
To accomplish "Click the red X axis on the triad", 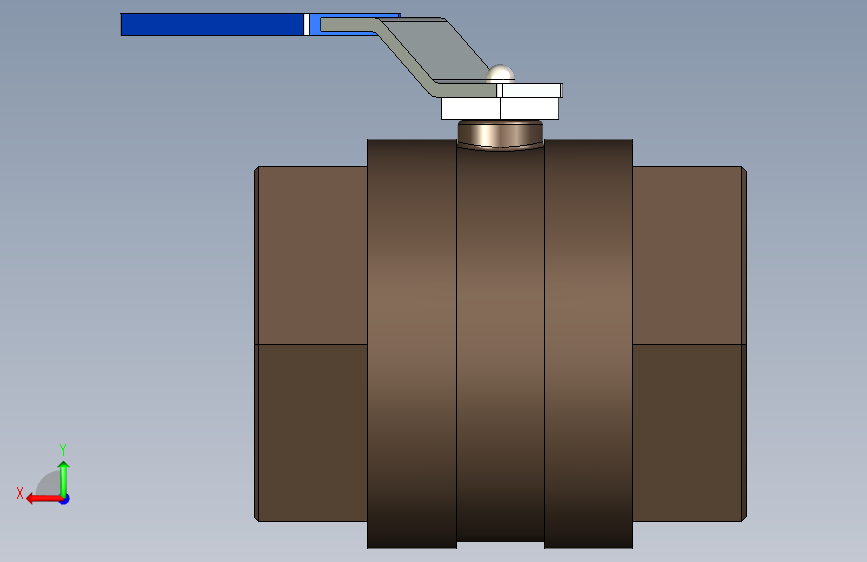I will pyautogui.click(x=44, y=499).
